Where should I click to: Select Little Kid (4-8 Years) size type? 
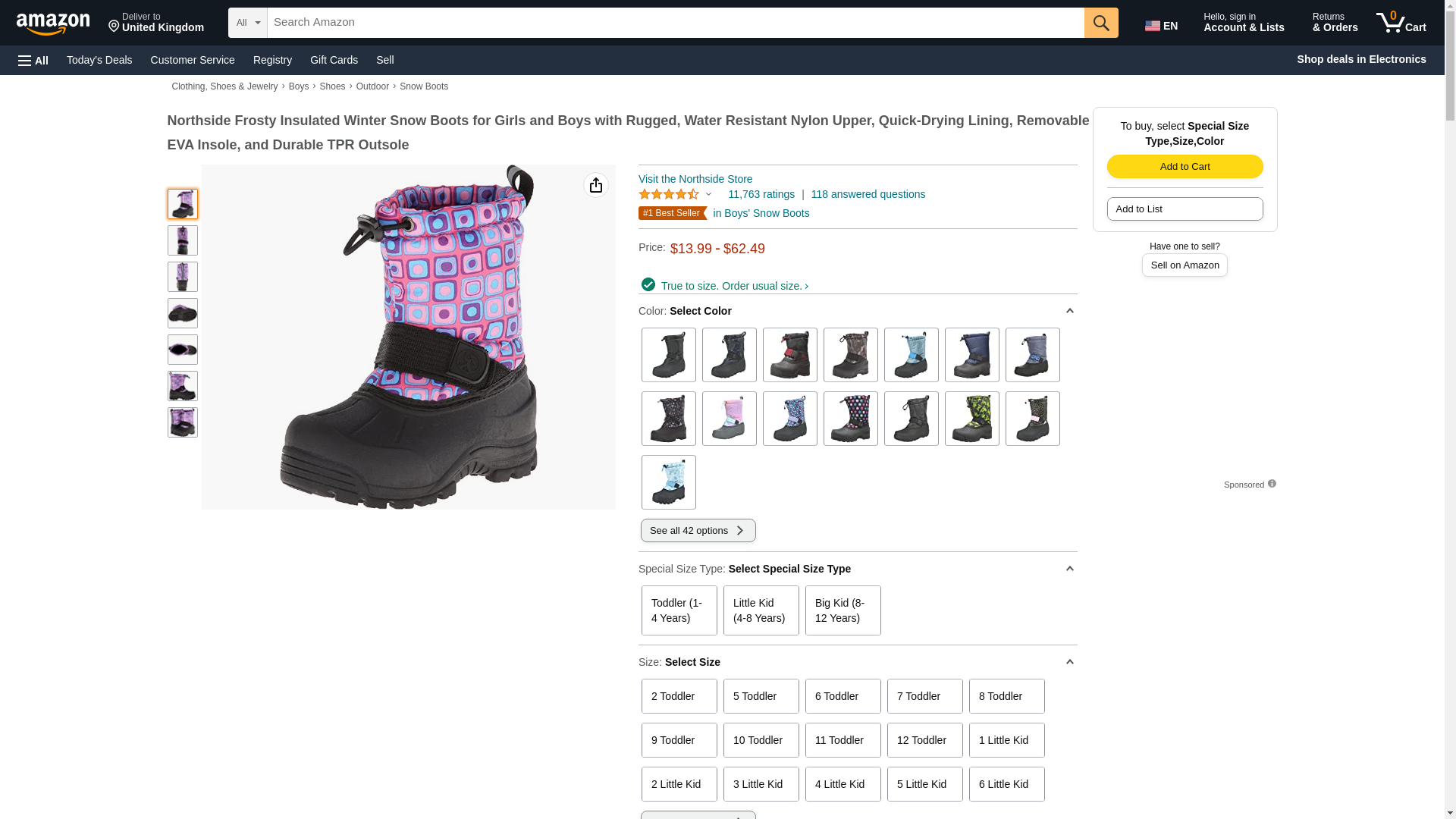761,610
